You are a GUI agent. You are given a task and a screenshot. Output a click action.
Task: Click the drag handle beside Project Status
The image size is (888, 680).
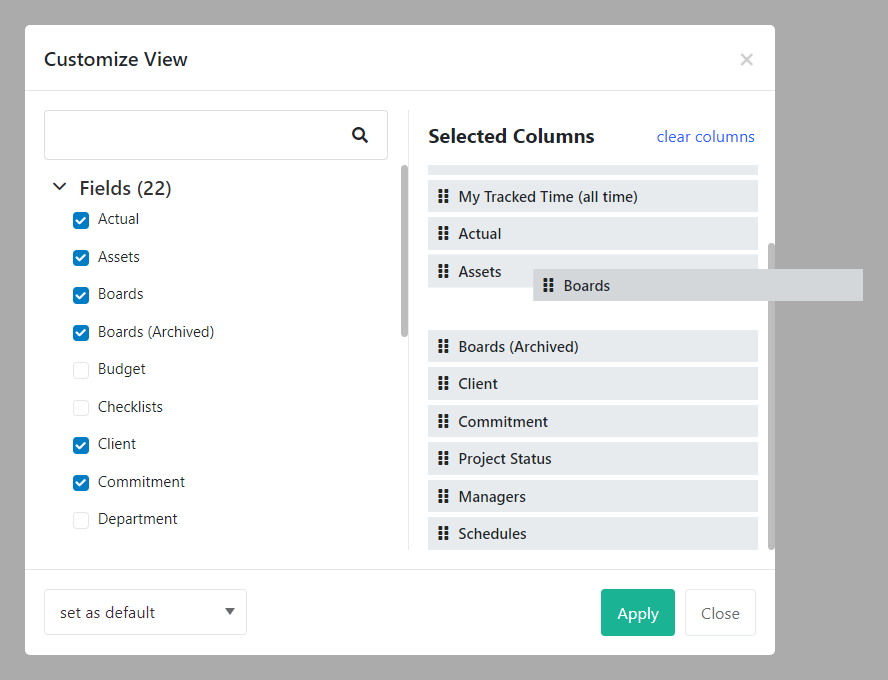tap(444, 458)
